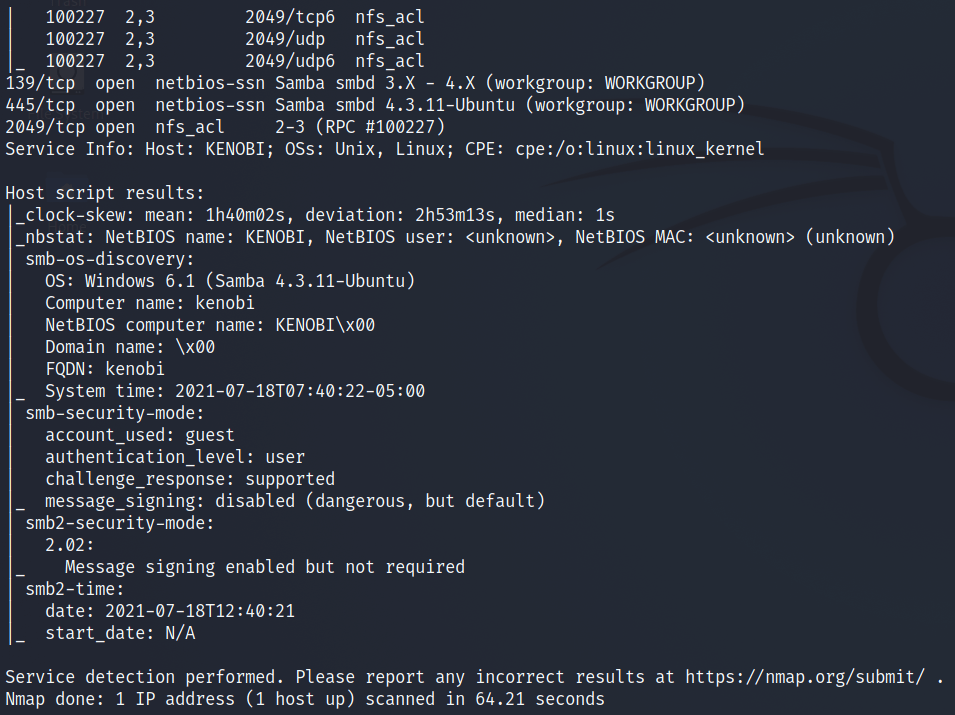Select the smb-security-mode section heading
This screenshot has height=715, width=955.
pyautogui.click(x=115, y=412)
